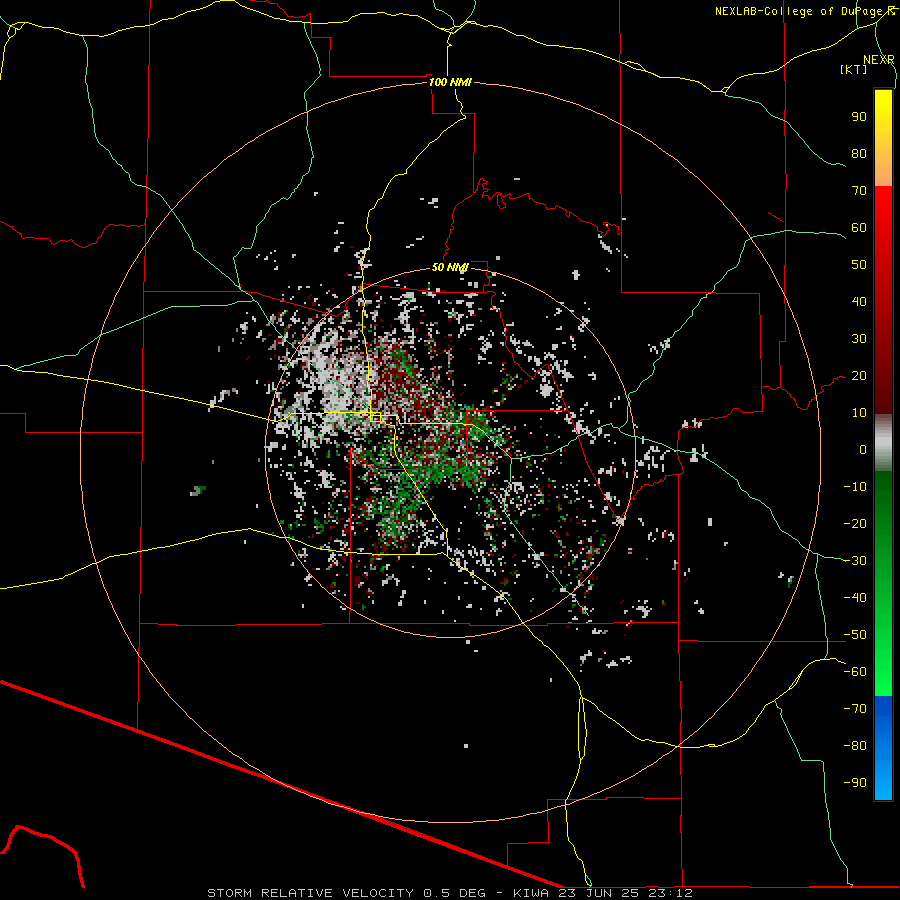Click the -20 value on velocity scale
This screenshot has width=900, height=900.
tap(855, 523)
